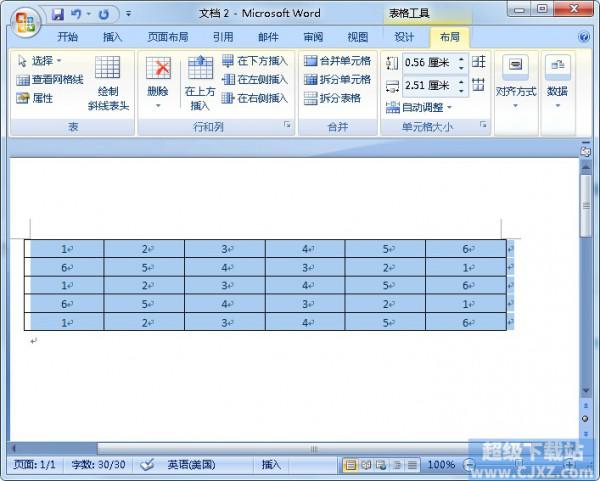Open the 删除 dropdown

(158, 83)
